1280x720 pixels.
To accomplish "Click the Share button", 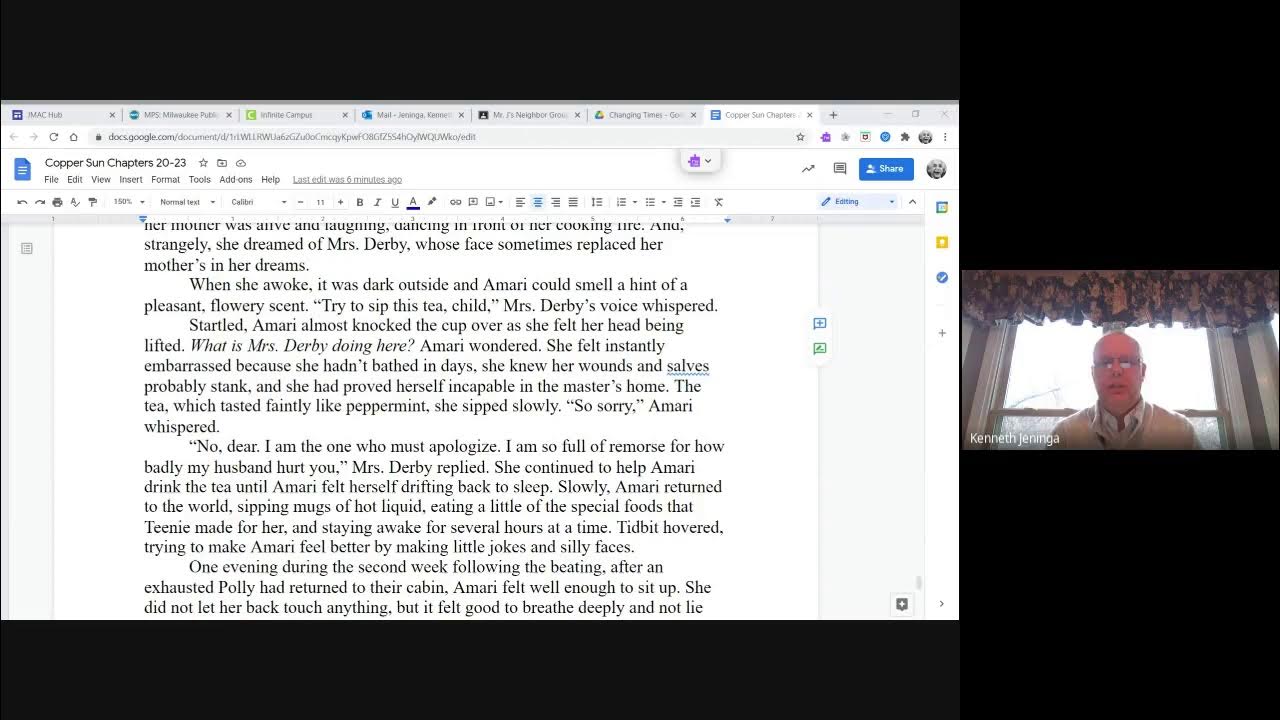I will click(886, 169).
